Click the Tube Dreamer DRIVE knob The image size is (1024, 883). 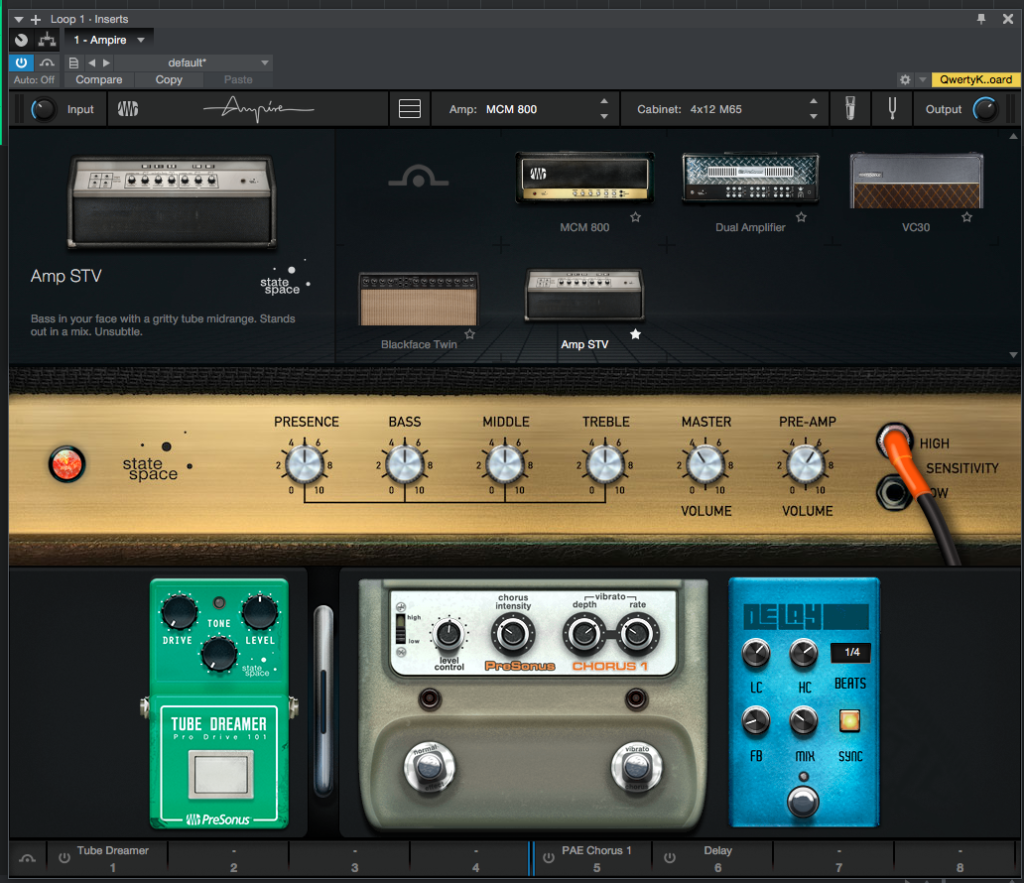(x=179, y=612)
